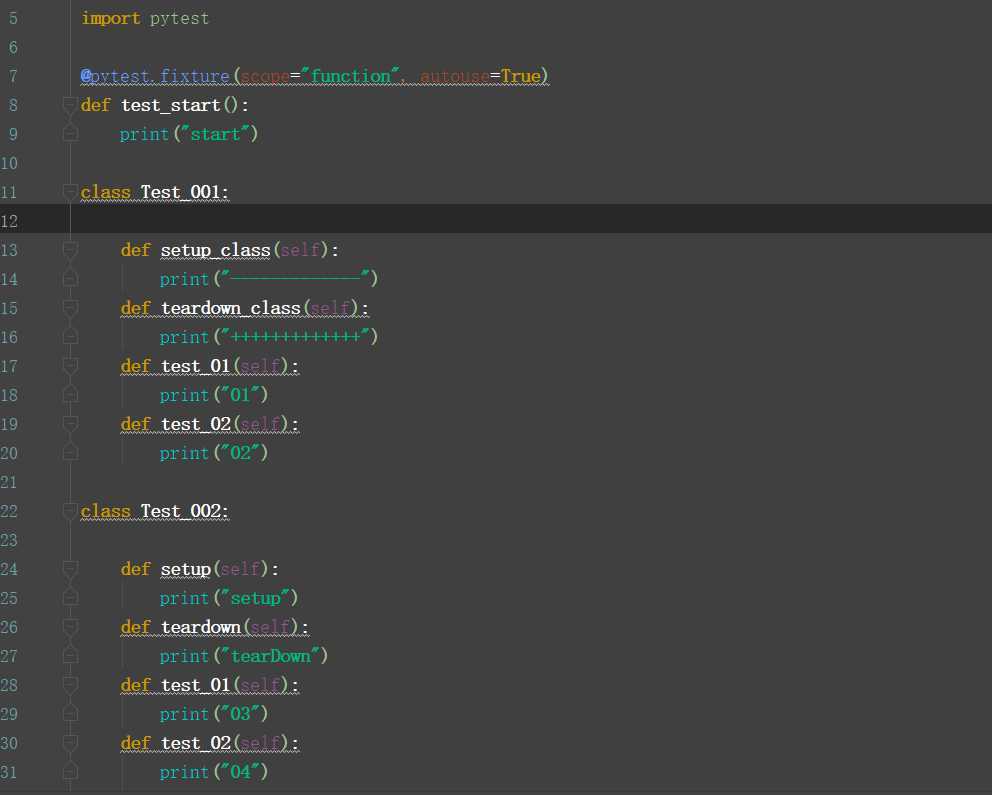Fold the setup_class method on line 13
The width and height of the screenshot is (992, 795).
pos(69,250)
